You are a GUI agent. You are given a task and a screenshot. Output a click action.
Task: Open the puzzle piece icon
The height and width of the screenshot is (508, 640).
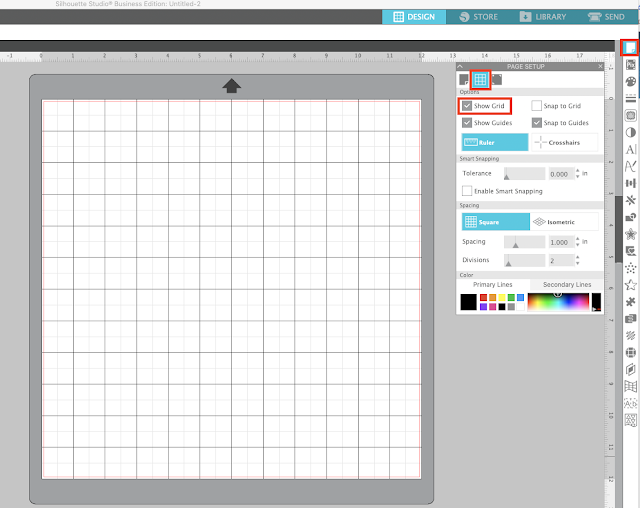pos(631,302)
